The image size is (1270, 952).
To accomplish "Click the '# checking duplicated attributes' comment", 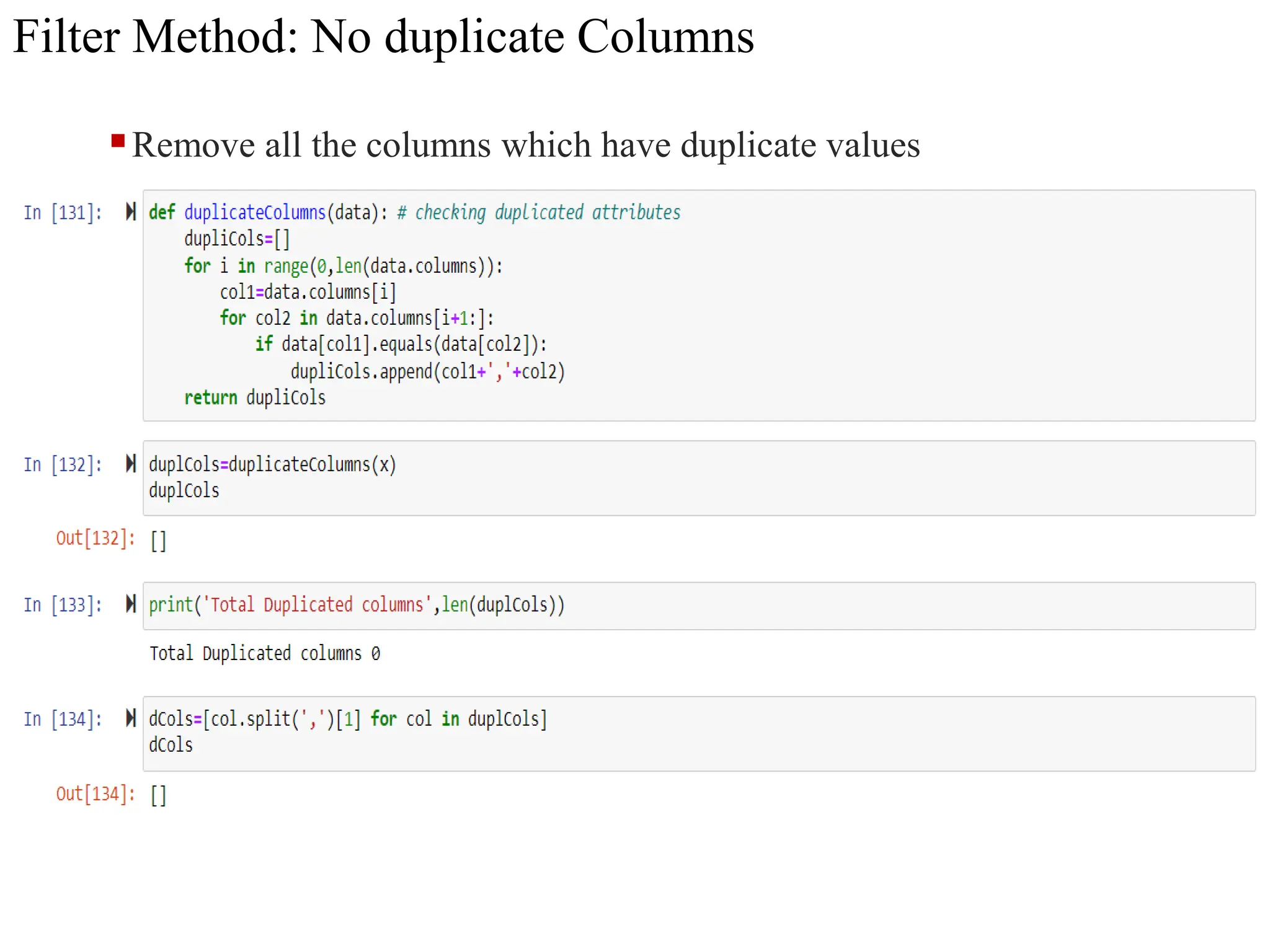I will tap(539, 213).
